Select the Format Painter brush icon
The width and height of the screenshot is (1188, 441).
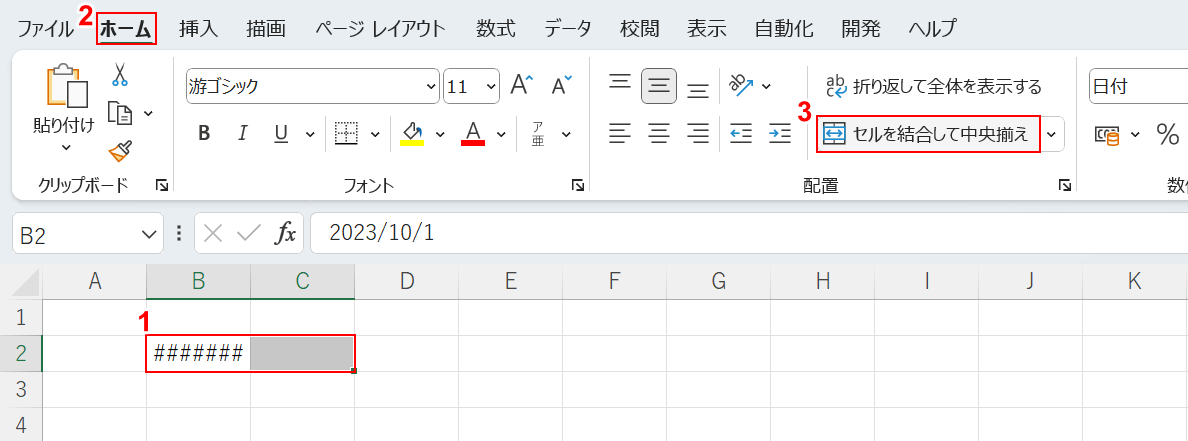pyautogui.click(x=120, y=150)
